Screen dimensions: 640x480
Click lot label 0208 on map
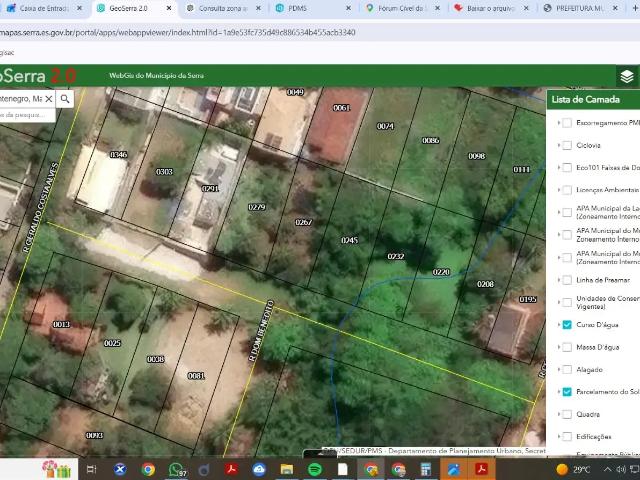pos(485,284)
